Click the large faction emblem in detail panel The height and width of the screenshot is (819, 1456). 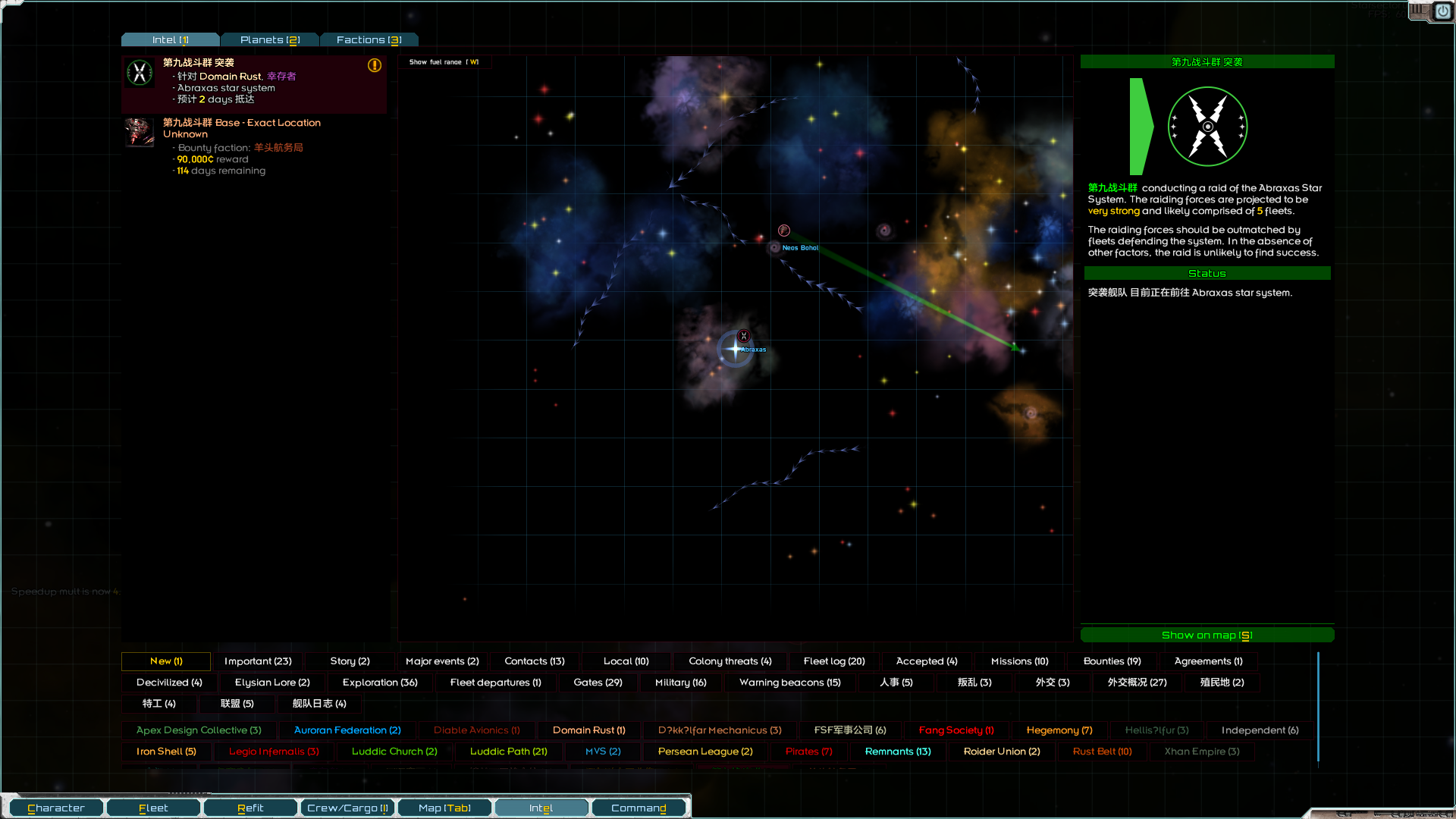(x=1207, y=127)
